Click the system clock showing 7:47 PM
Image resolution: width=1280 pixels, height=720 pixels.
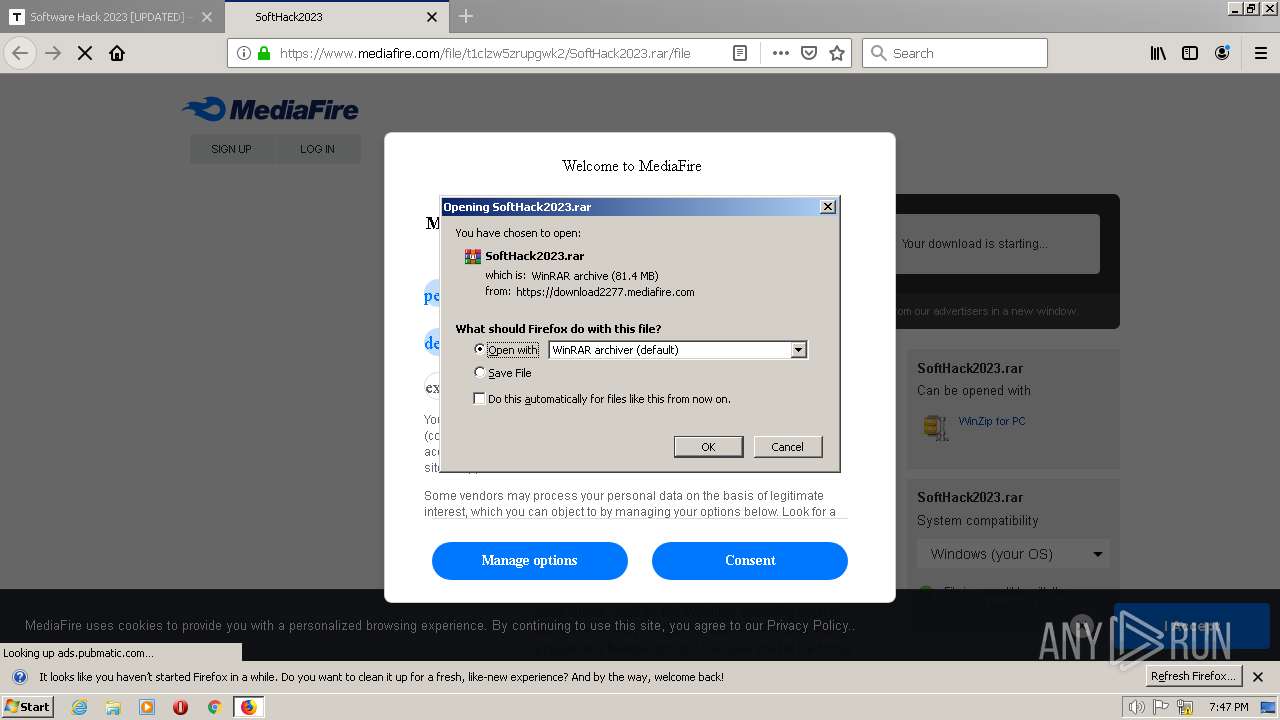click(1229, 707)
